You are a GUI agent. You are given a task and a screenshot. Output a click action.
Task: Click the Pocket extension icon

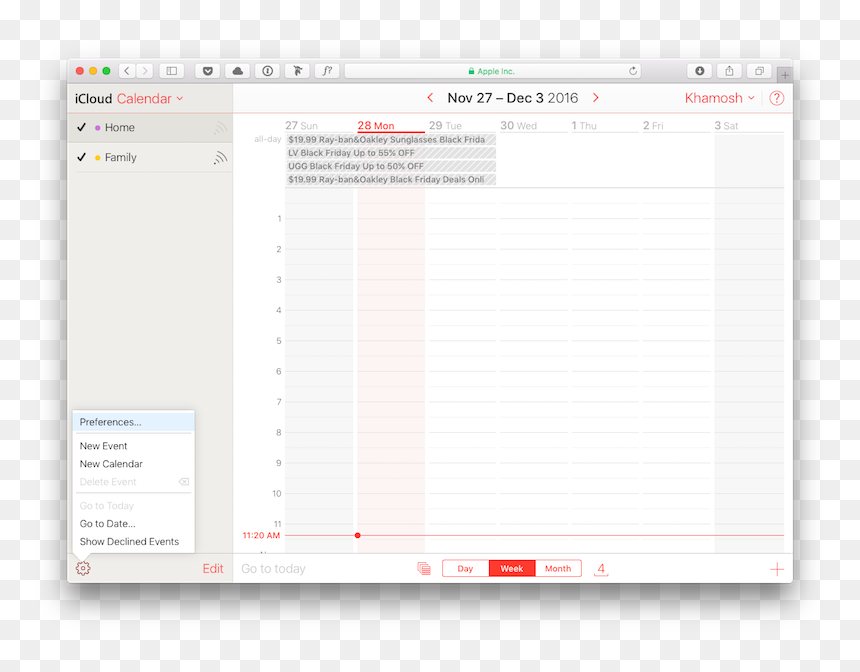click(x=208, y=71)
